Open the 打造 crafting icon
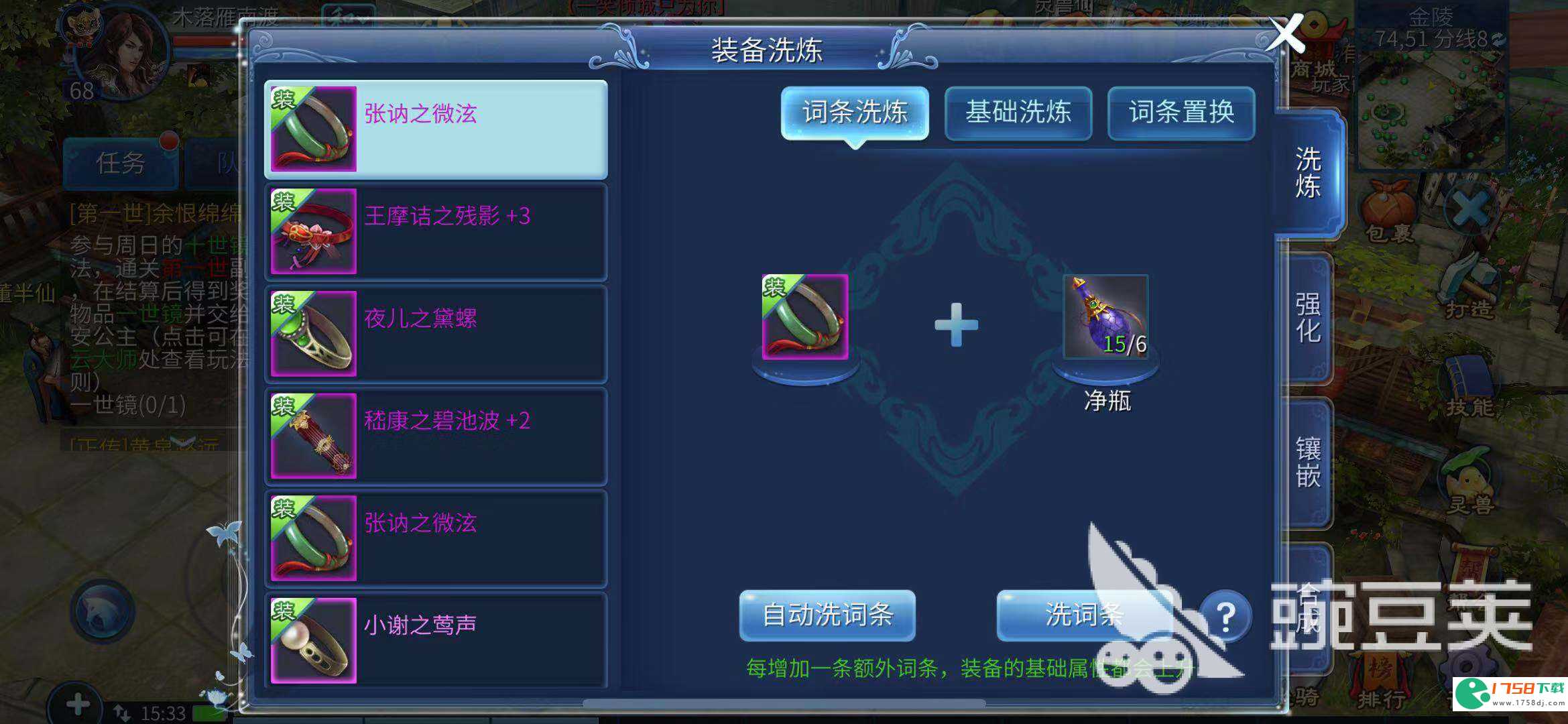The image size is (1568, 724). tap(1468, 285)
